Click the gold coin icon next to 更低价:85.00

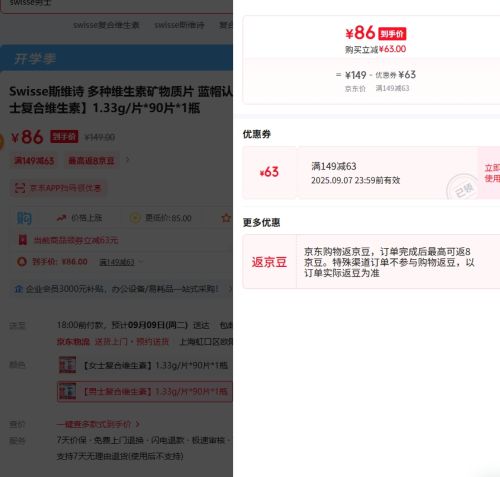135,218
